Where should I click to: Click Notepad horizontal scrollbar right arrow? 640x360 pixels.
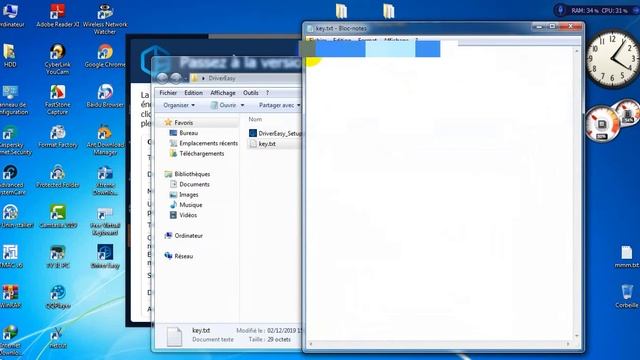coord(568,344)
